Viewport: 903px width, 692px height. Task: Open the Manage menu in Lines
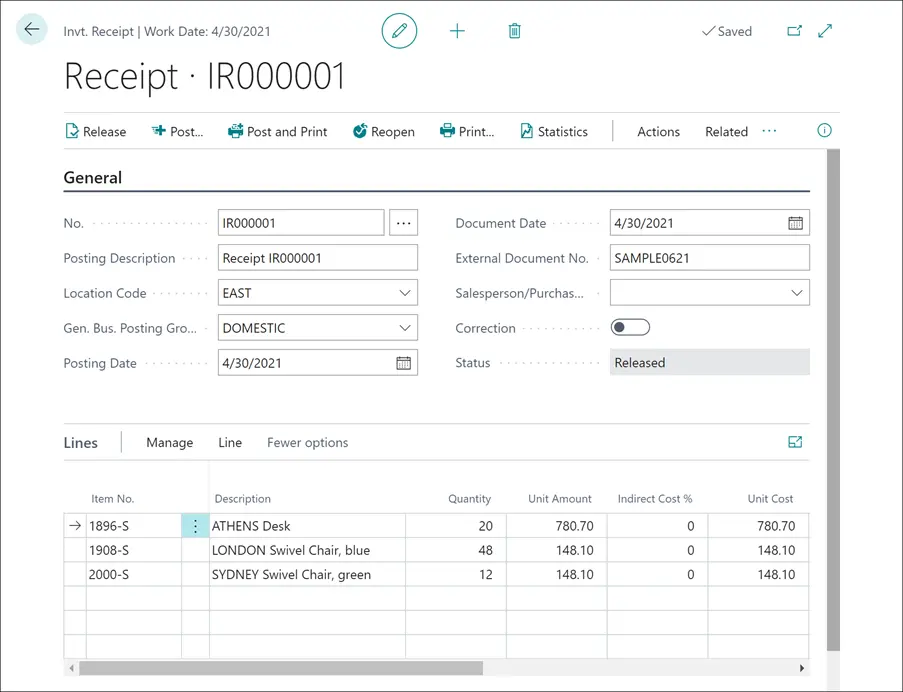(169, 443)
